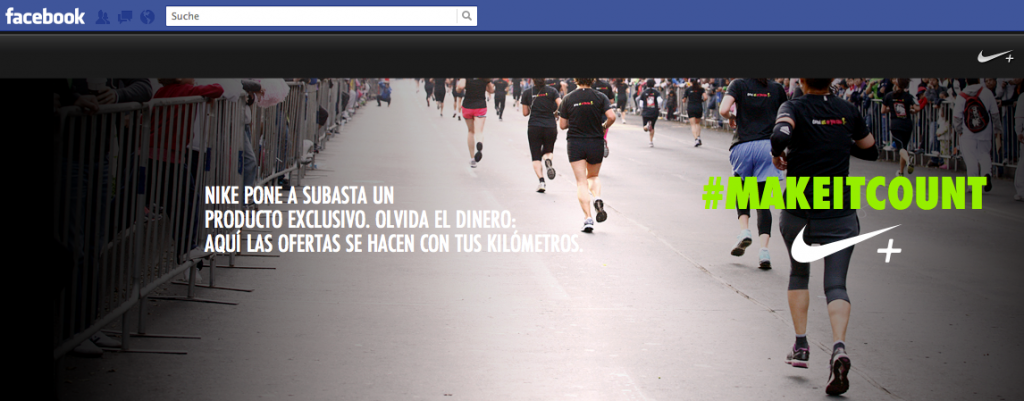Click the large white Nike+ swoosh logo

pos(846,245)
